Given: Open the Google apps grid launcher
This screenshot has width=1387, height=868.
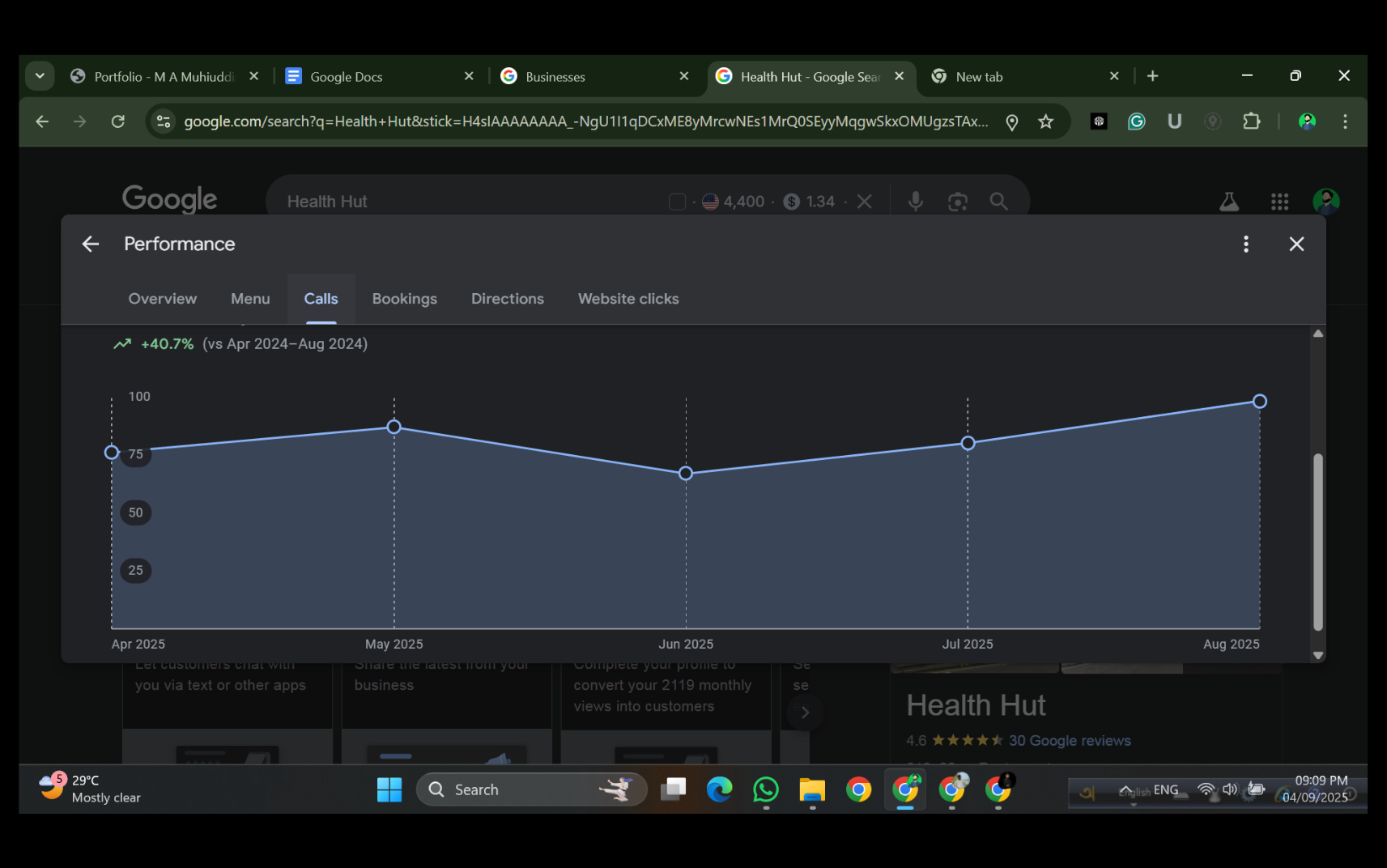Looking at the screenshot, I should coord(1279,201).
